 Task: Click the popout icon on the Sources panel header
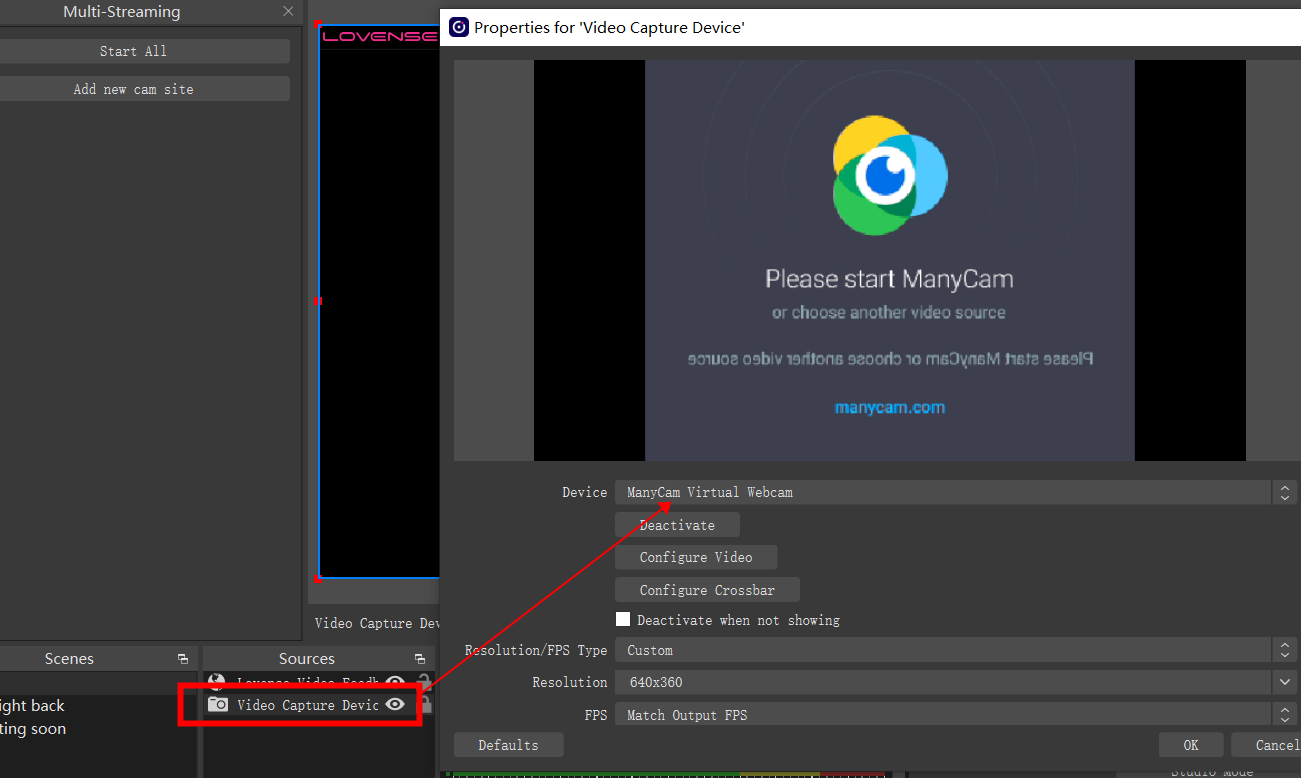pyautogui.click(x=420, y=659)
